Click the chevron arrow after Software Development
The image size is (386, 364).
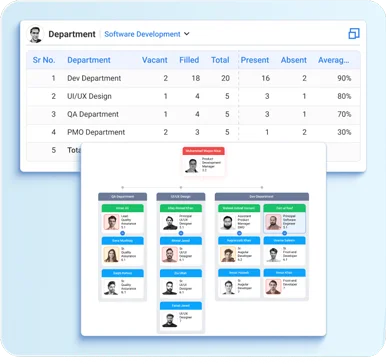click(x=187, y=34)
